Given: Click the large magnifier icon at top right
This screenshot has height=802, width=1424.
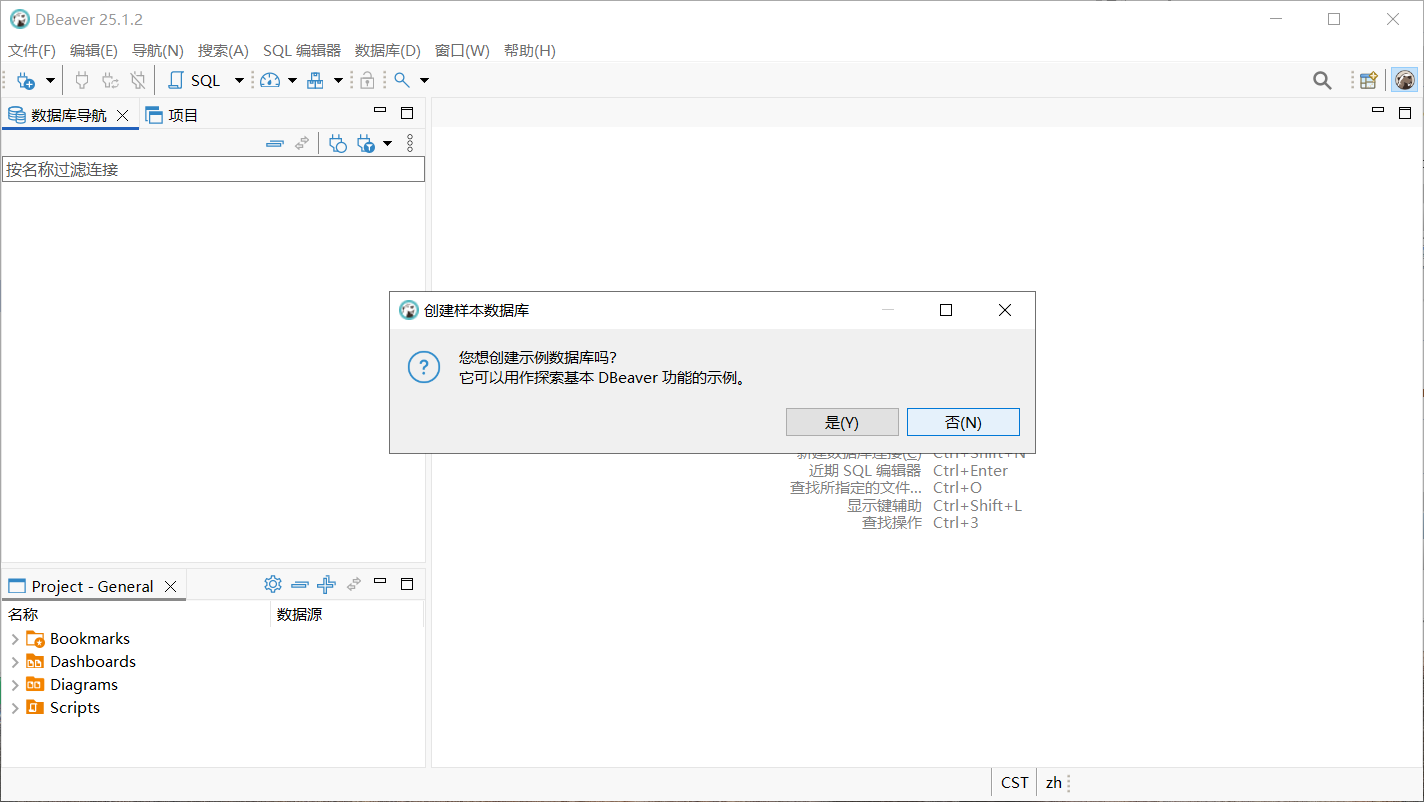Looking at the screenshot, I should pos(1322,81).
